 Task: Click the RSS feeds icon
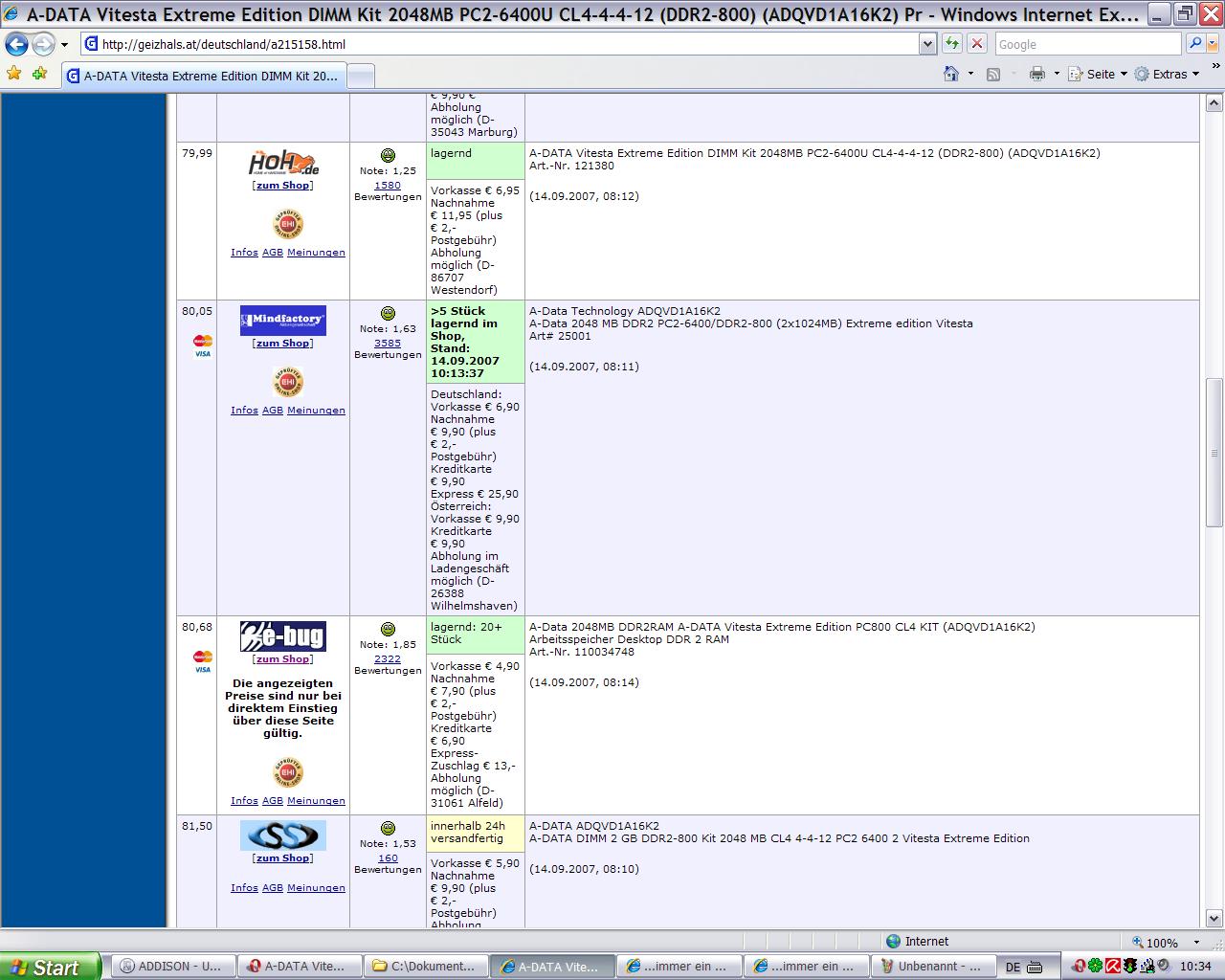coord(993,74)
